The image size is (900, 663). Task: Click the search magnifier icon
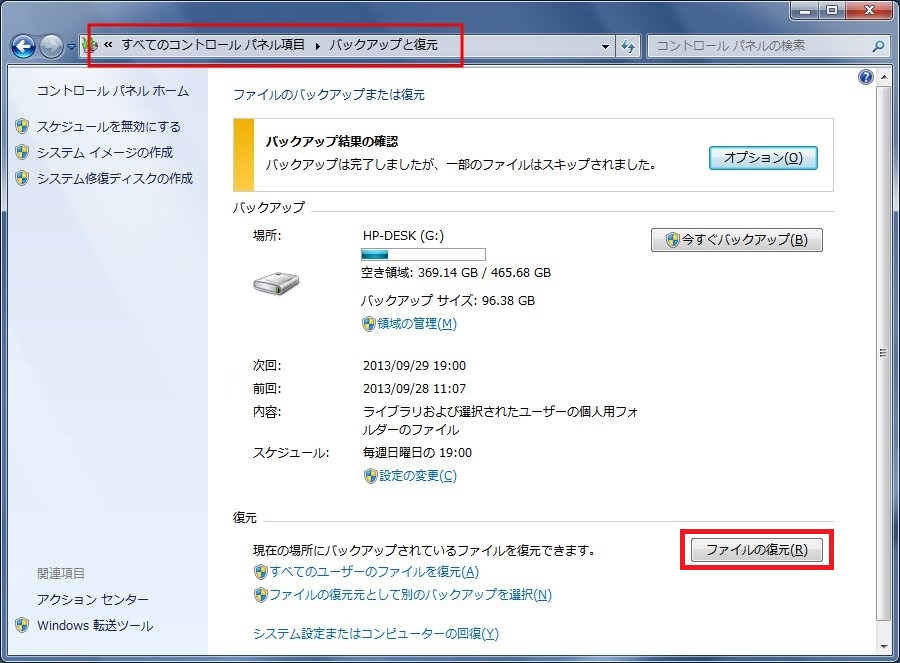878,46
